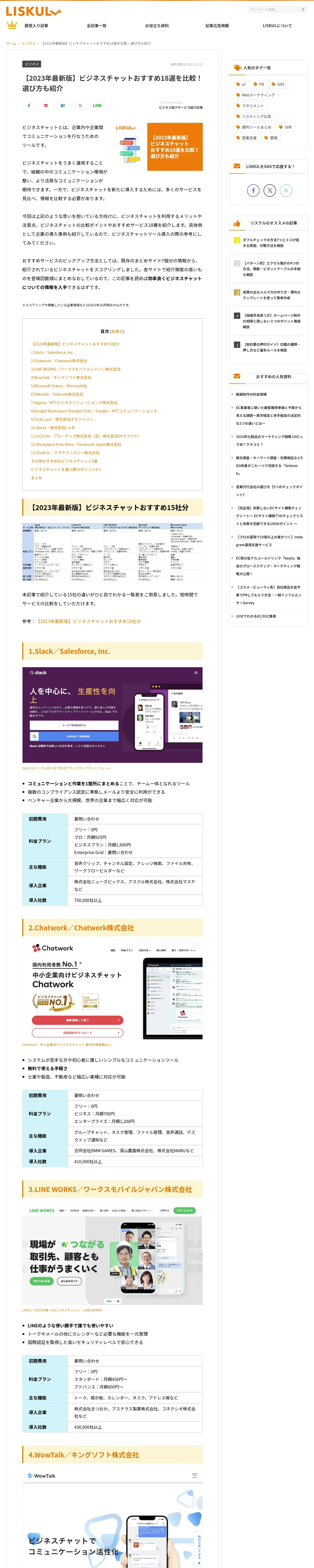Click the sidebar X circle icon

(x=270, y=191)
